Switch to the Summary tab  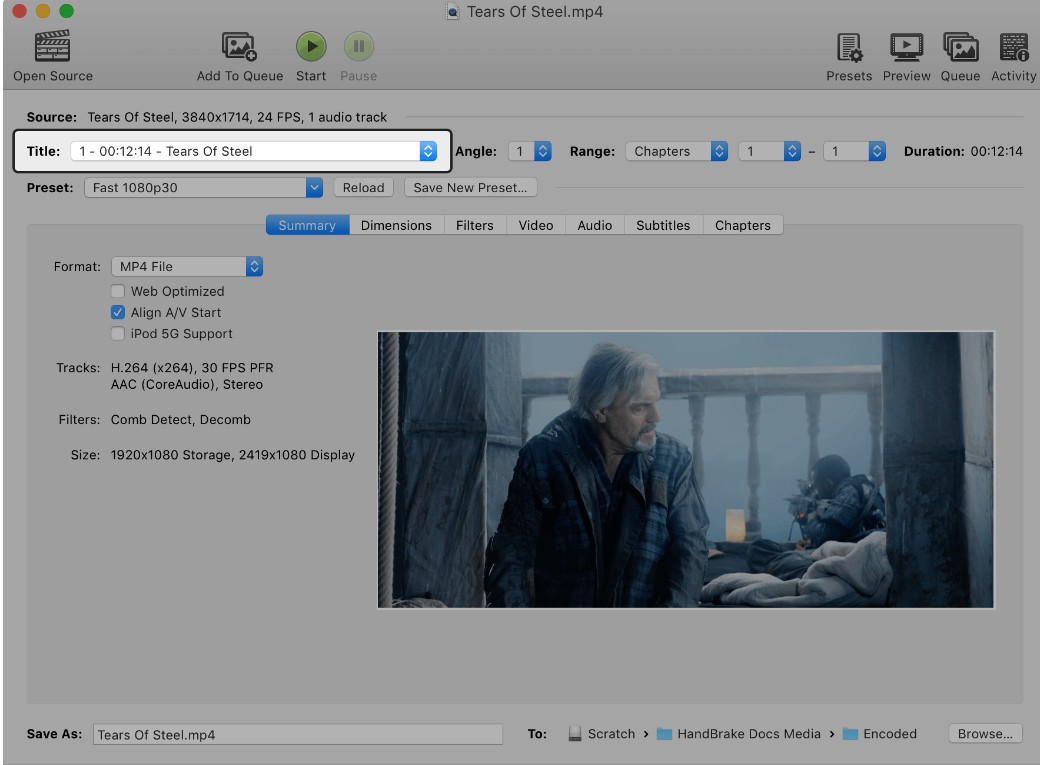[x=307, y=225]
